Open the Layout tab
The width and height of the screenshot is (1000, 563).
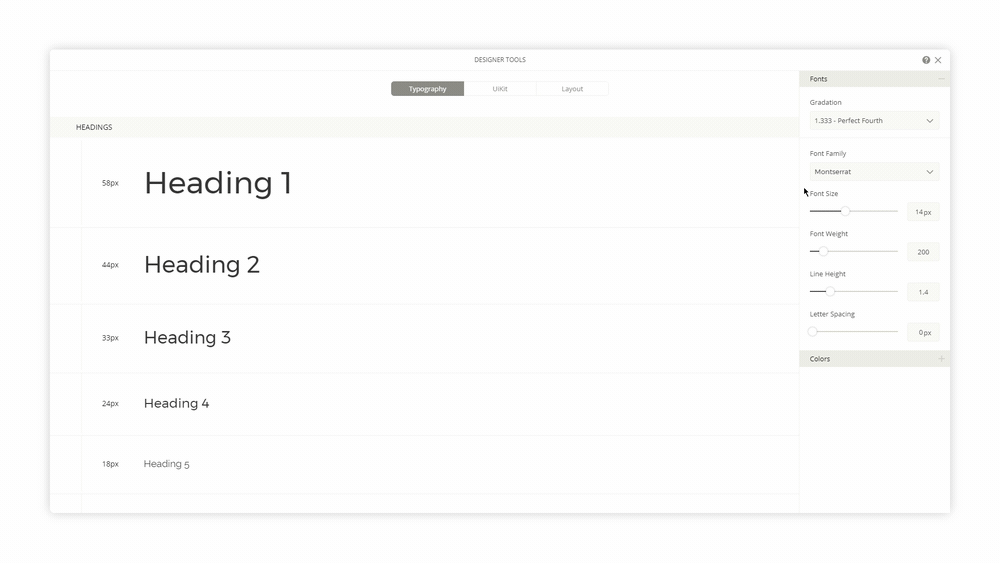572,89
